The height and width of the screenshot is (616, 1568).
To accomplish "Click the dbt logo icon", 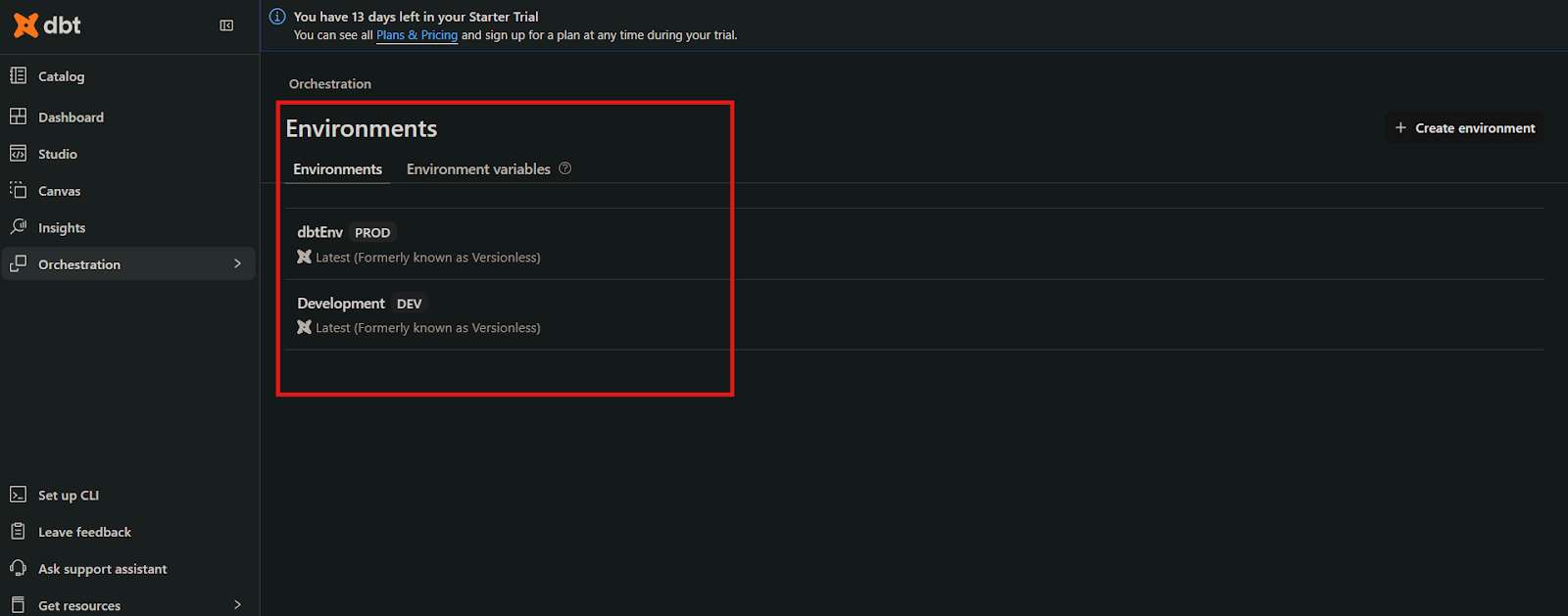I will [x=26, y=25].
